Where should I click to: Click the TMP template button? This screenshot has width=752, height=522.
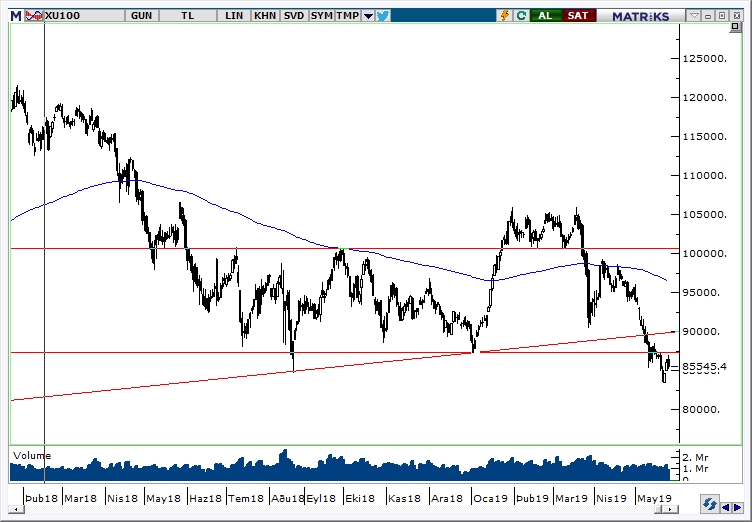pyautogui.click(x=347, y=16)
